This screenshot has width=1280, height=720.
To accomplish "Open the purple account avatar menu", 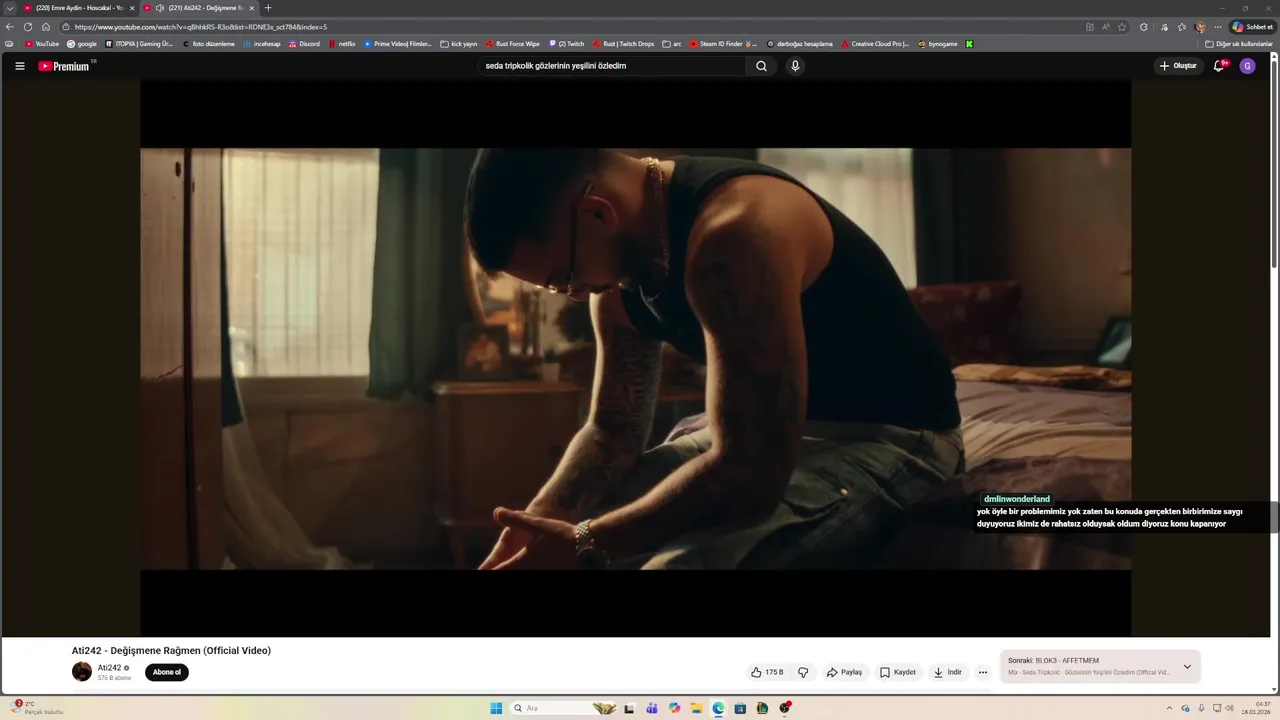I will [x=1247, y=66].
